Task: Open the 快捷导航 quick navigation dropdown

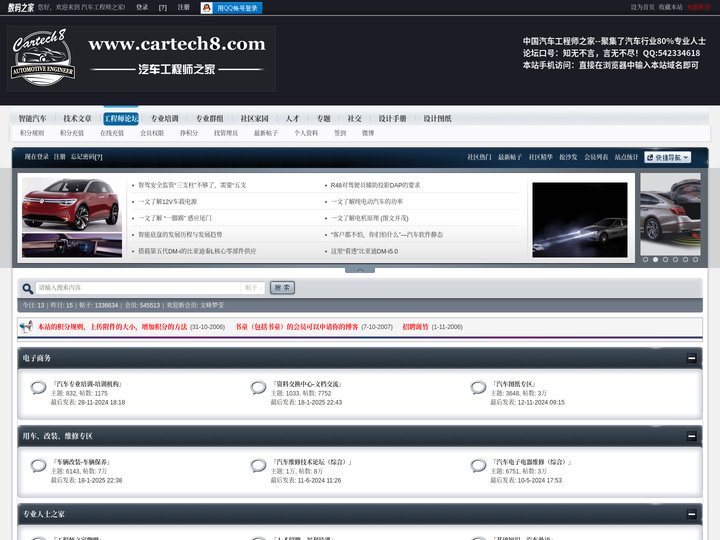Action: tap(667, 158)
